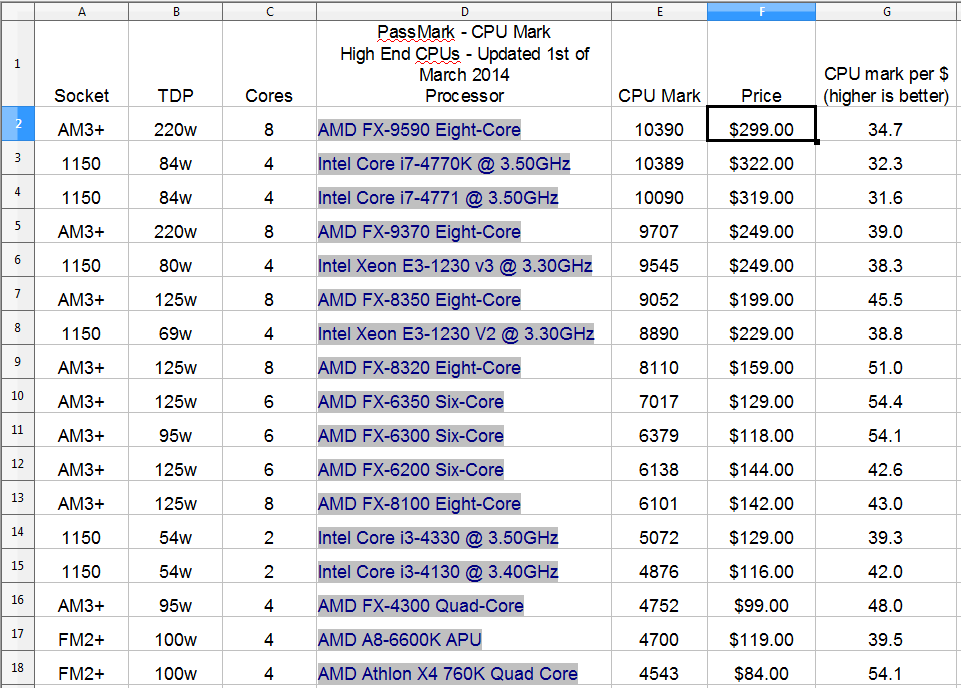Open Intel Core i7-4770K @ 3.50GHz link
This screenshot has height=688, width=961.
[x=444, y=164]
